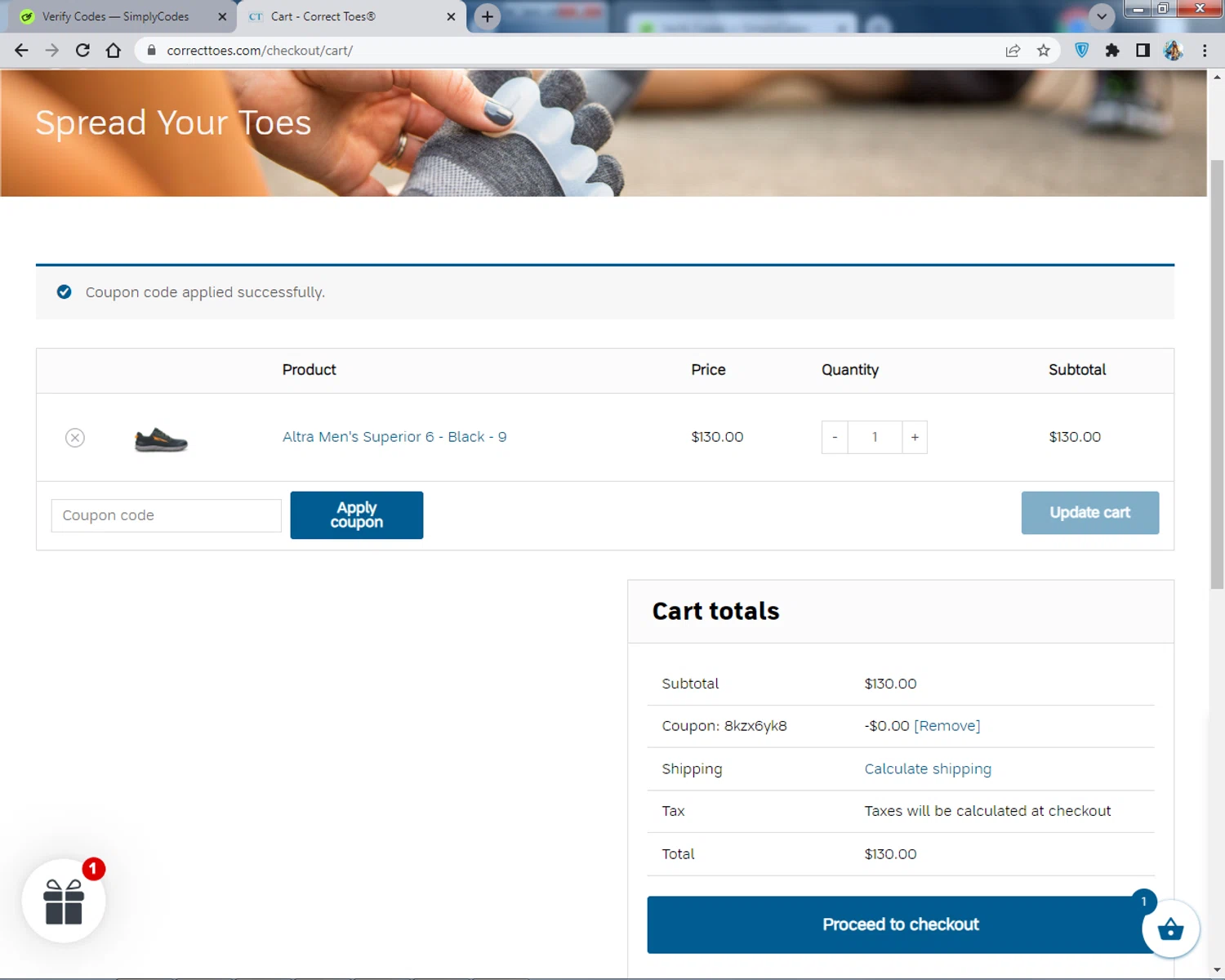Click the scrollbar down arrow

point(1217,970)
